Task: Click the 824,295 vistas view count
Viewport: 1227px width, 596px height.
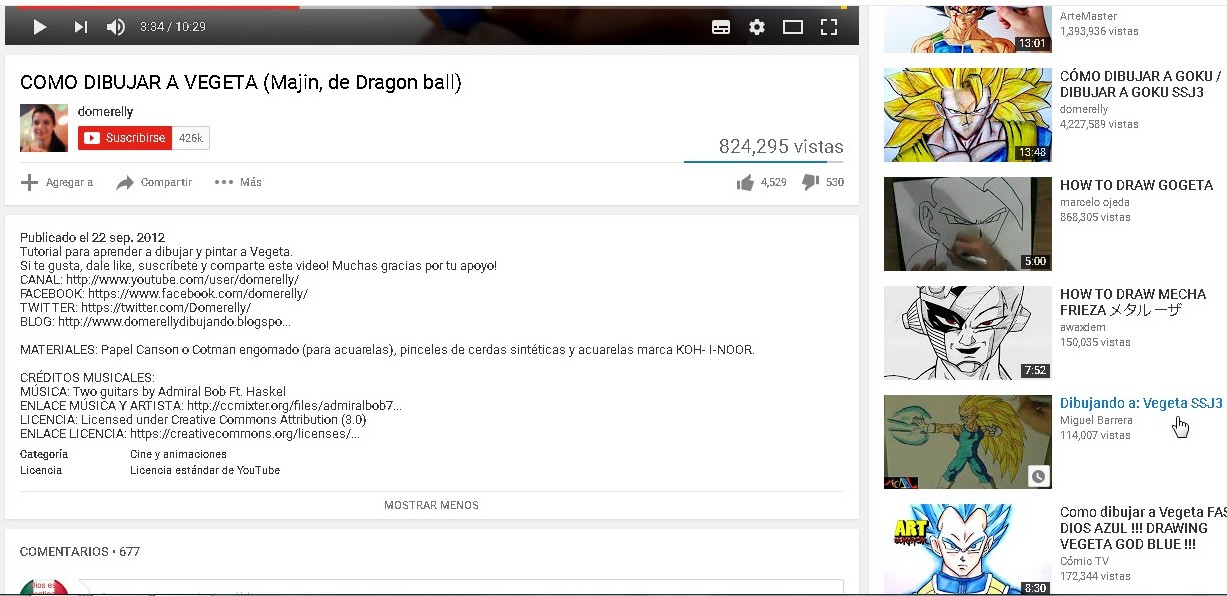Action: 781,147
